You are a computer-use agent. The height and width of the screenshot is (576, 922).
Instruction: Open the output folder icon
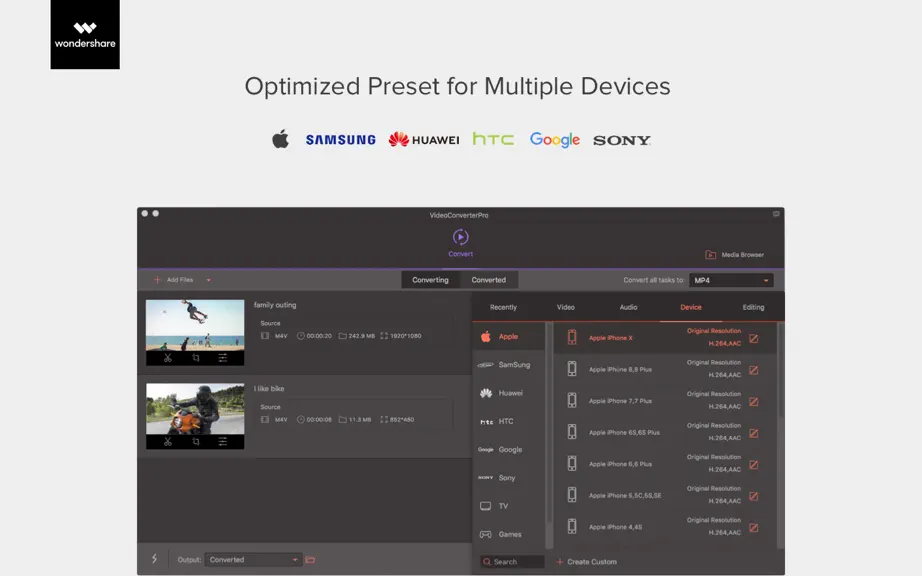coord(310,560)
